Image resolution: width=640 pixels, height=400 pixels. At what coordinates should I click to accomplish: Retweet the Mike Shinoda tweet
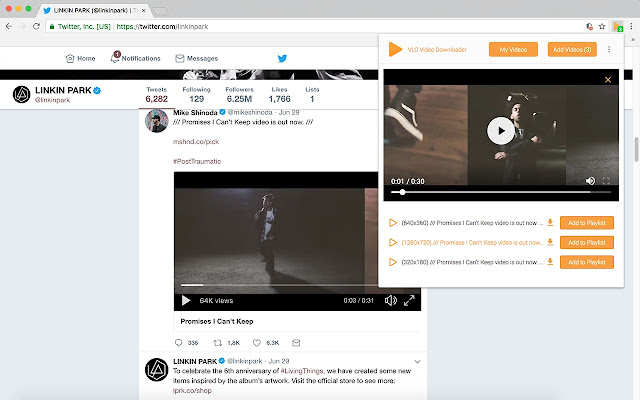[x=218, y=342]
